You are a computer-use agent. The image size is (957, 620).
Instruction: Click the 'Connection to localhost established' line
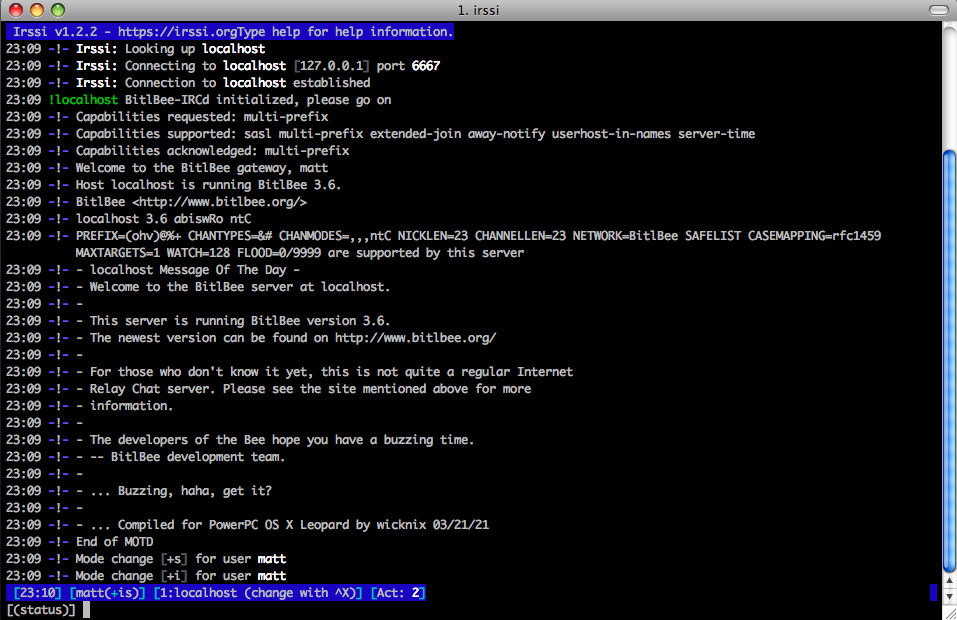(188, 82)
